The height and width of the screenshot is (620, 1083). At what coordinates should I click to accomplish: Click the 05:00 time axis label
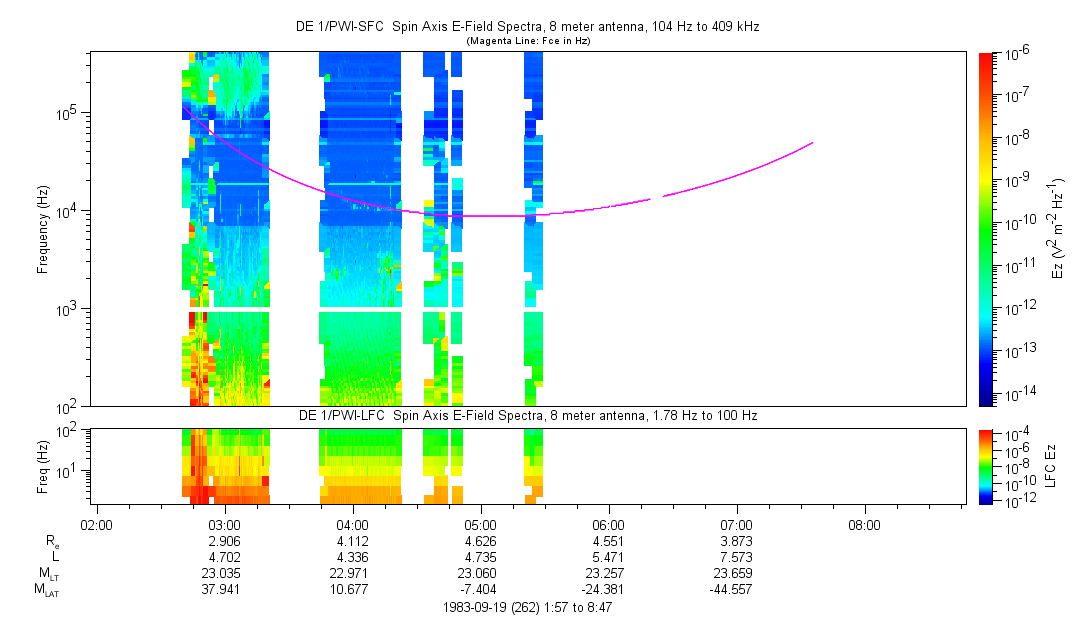pyautogui.click(x=480, y=525)
